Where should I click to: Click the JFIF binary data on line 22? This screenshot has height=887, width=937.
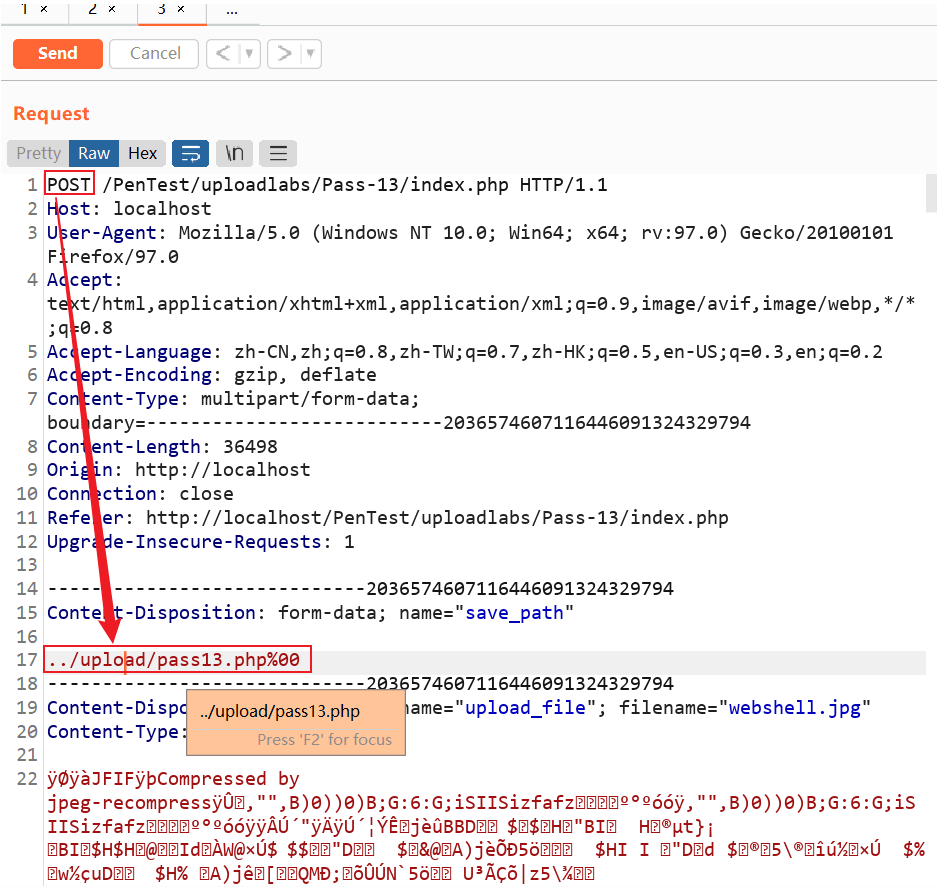(x=173, y=779)
